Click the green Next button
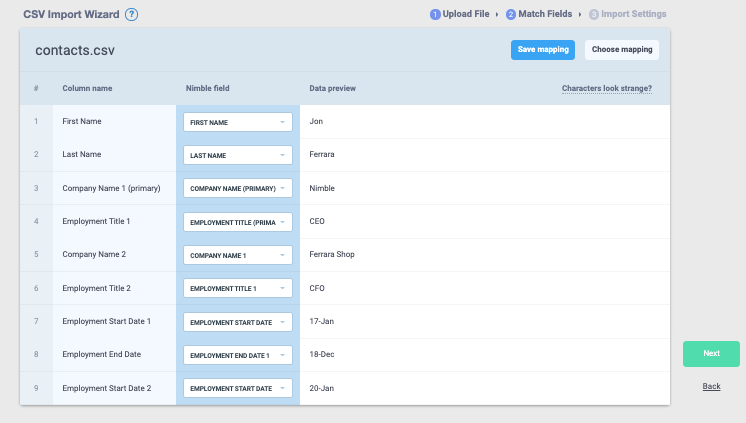 (711, 354)
